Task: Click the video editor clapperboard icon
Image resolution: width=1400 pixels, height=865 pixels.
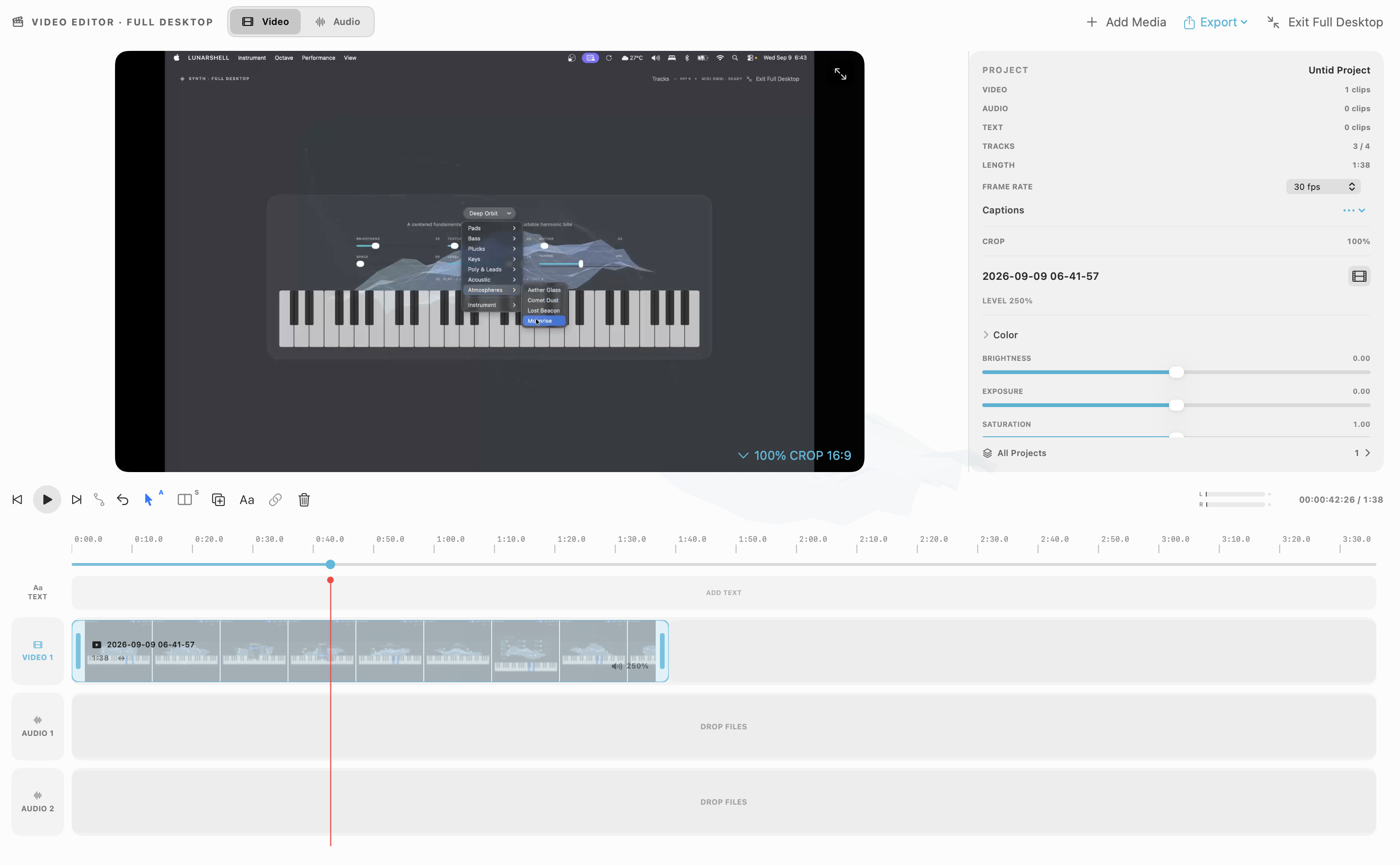Action: click(x=18, y=22)
